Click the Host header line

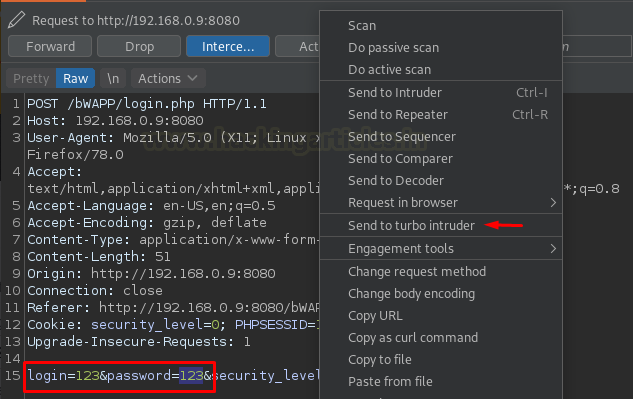[x=115, y=121]
